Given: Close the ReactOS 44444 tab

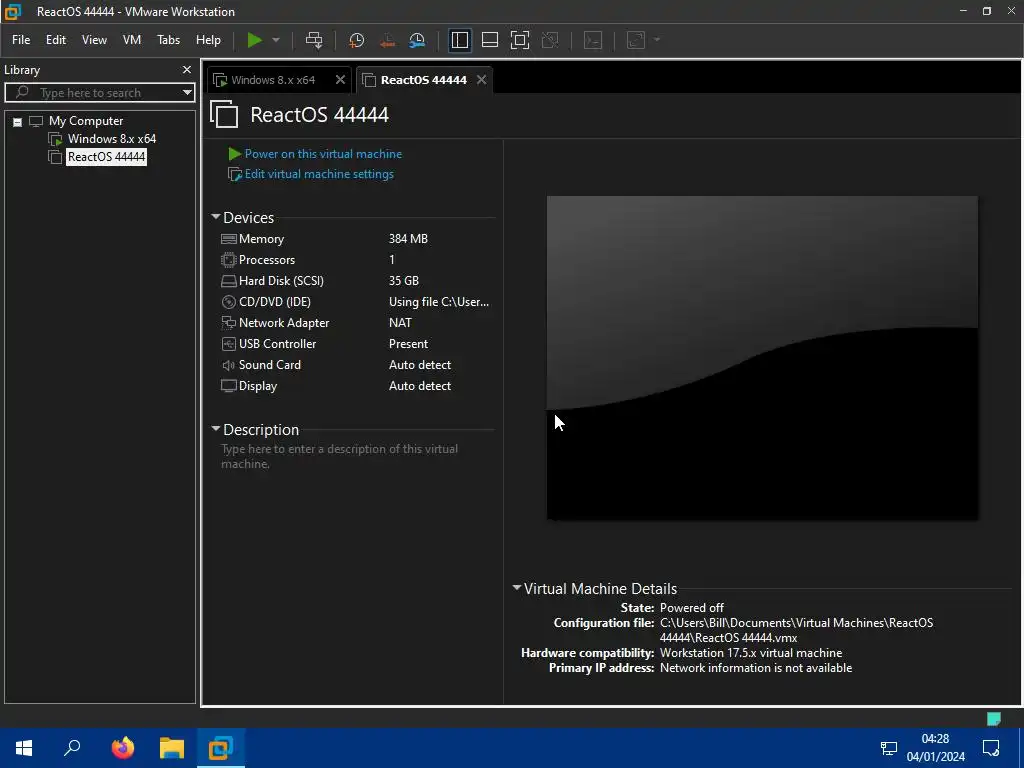Looking at the screenshot, I should coord(481,80).
